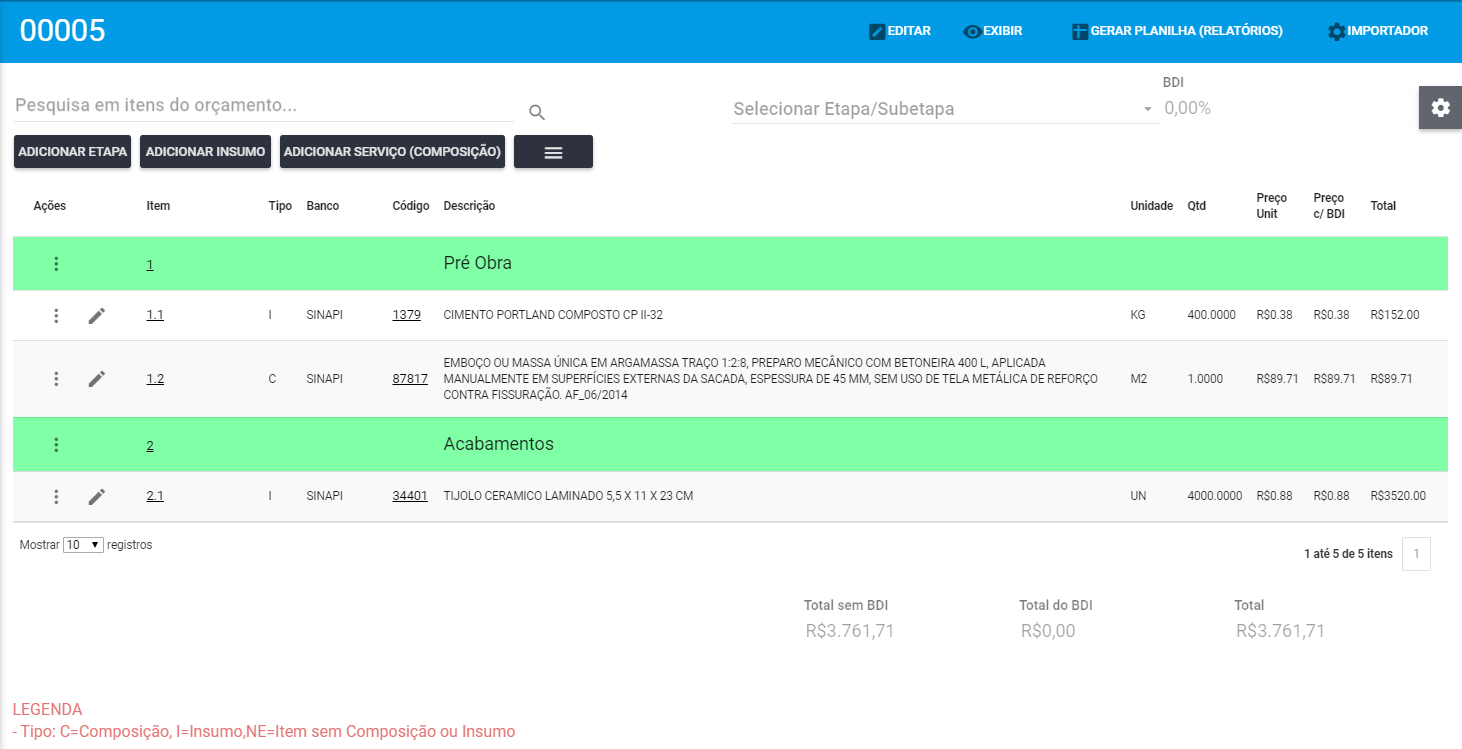Image resolution: width=1462 pixels, height=749 pixels.
Task: Open EXIBIR in top bar
Action: click(x=992, y=31)
